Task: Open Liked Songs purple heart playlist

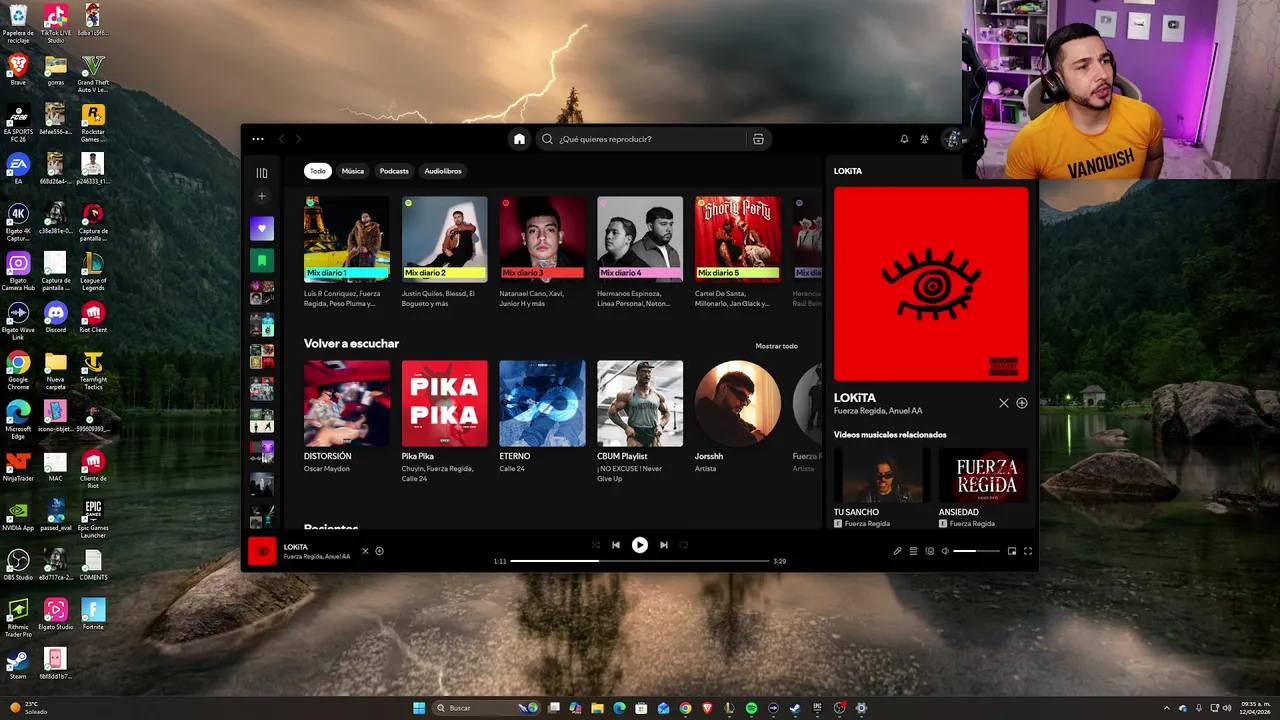Action: (262, 228)
